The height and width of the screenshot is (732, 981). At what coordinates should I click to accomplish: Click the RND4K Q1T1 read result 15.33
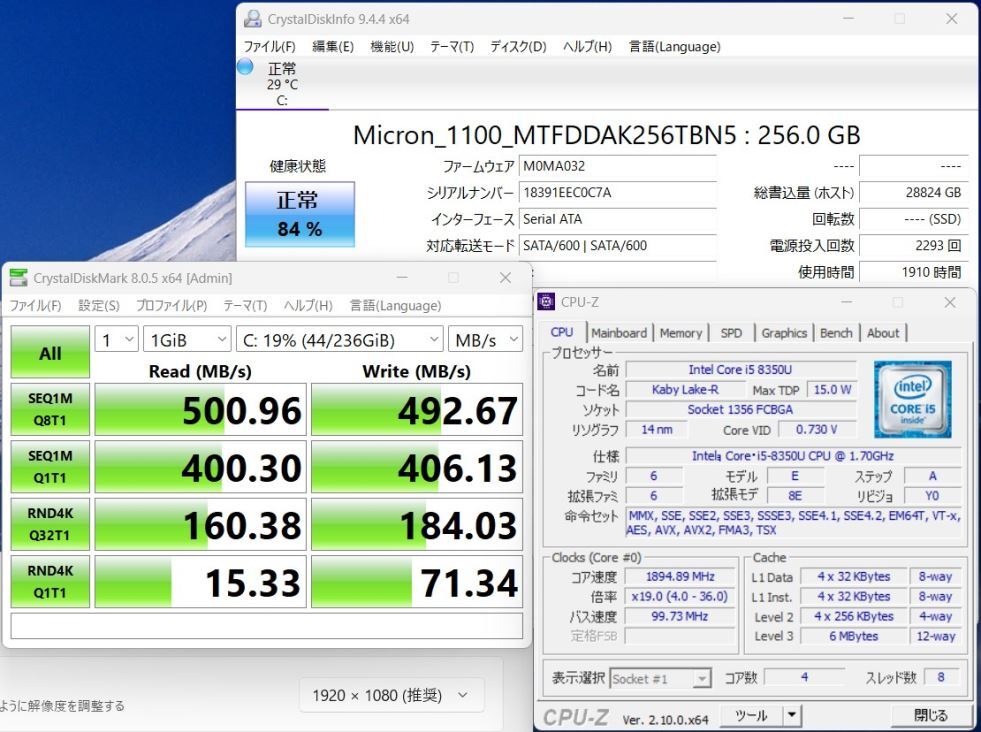[x=200, y=582]
